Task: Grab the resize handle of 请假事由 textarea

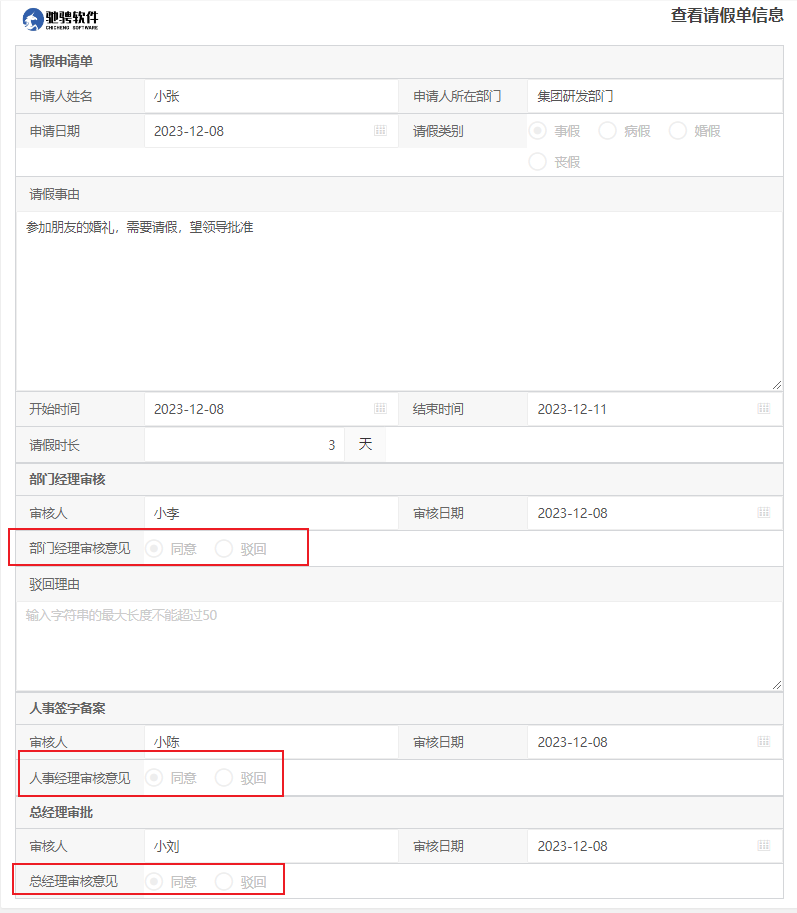Action: click(x=776, y=384)
